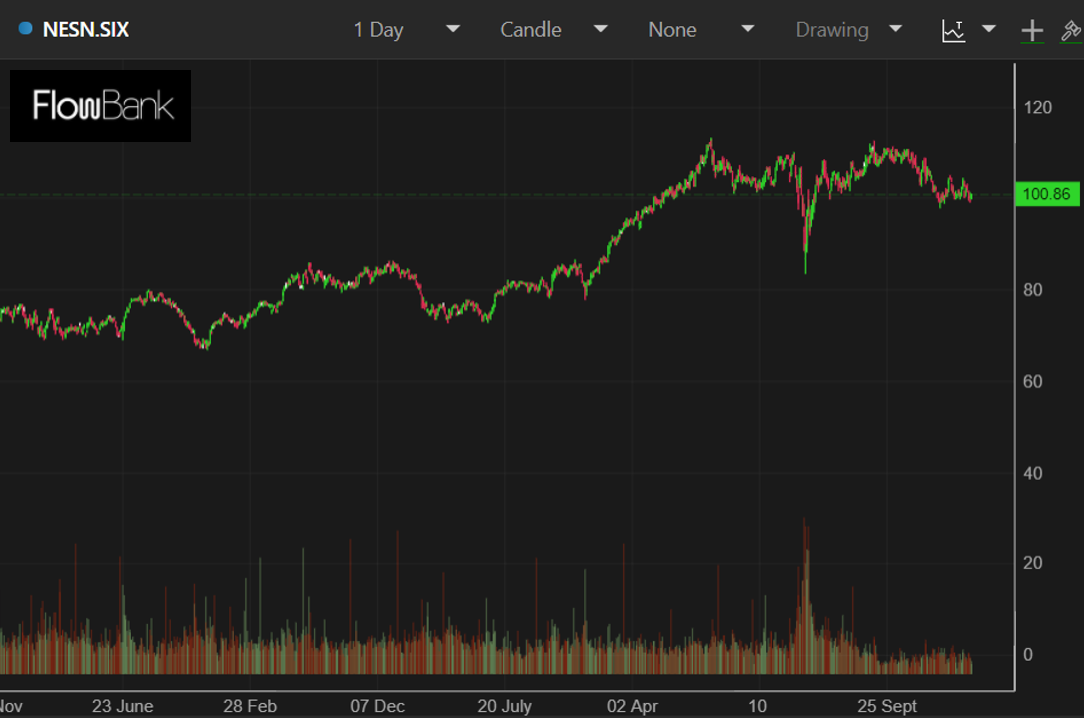This screenshot has height=718, width=1084.
Task: Enable the crosshair plus tool
Action: pos(1032,30)
